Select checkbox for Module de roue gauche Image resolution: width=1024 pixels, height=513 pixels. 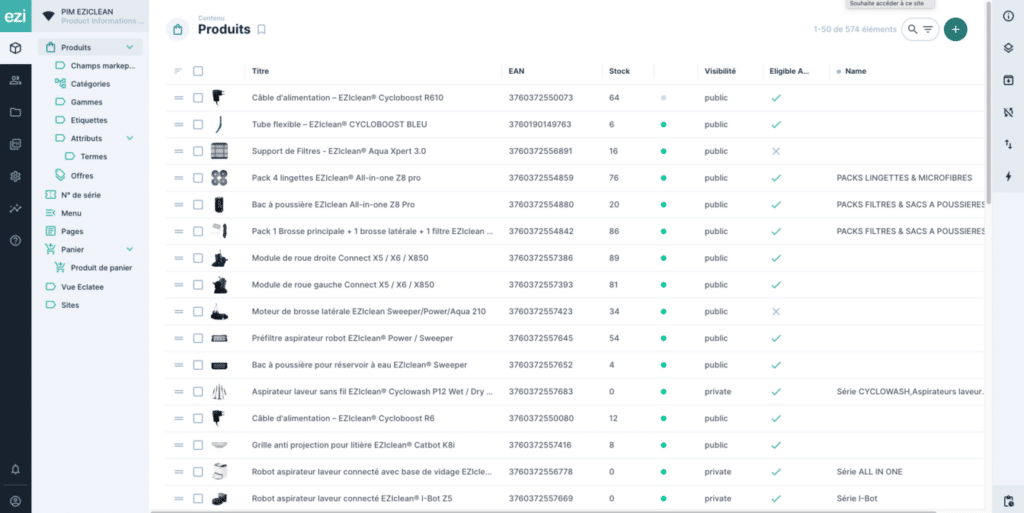point(198,285)
